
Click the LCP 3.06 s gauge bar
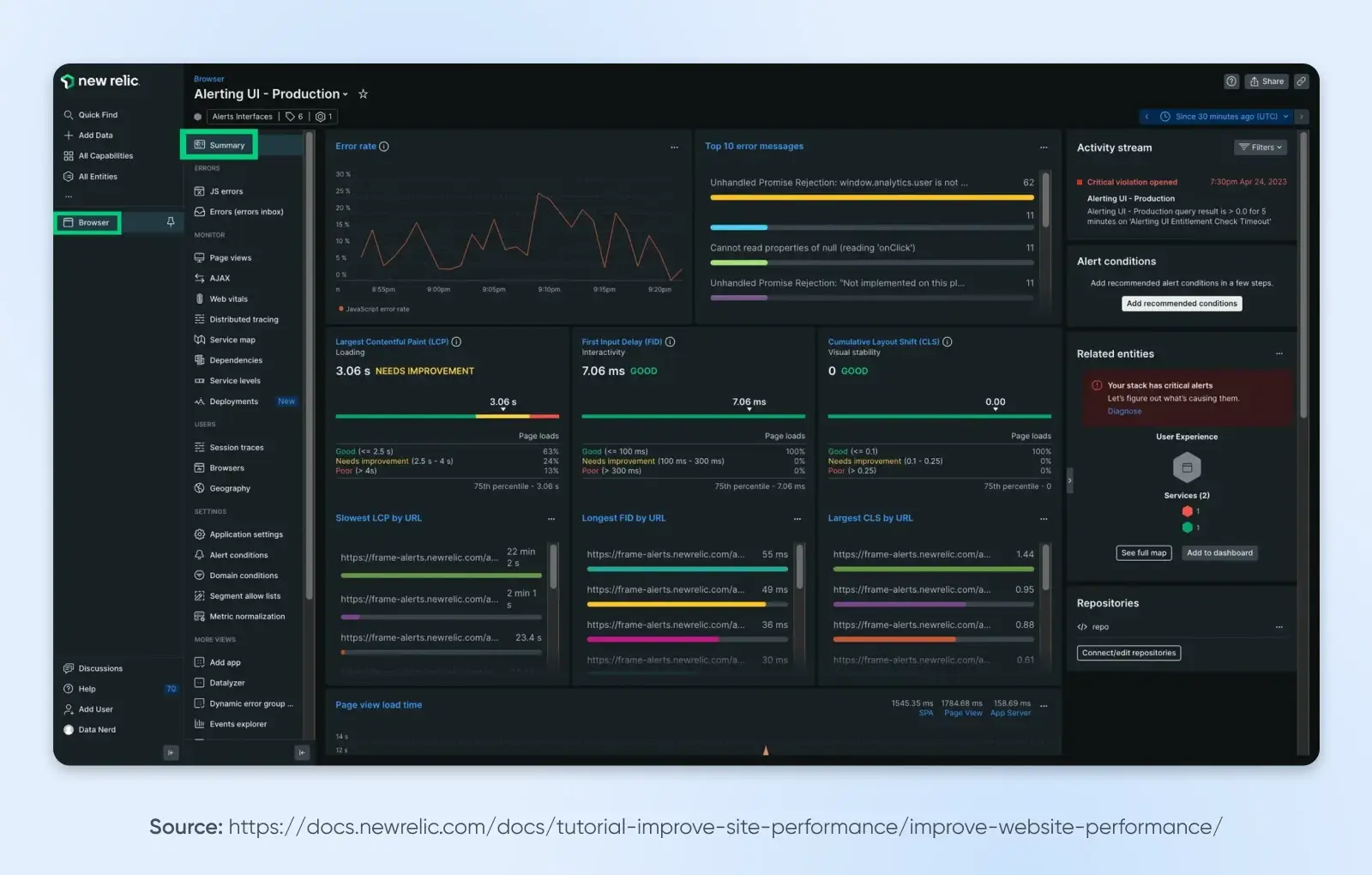(x=447, y=417)
